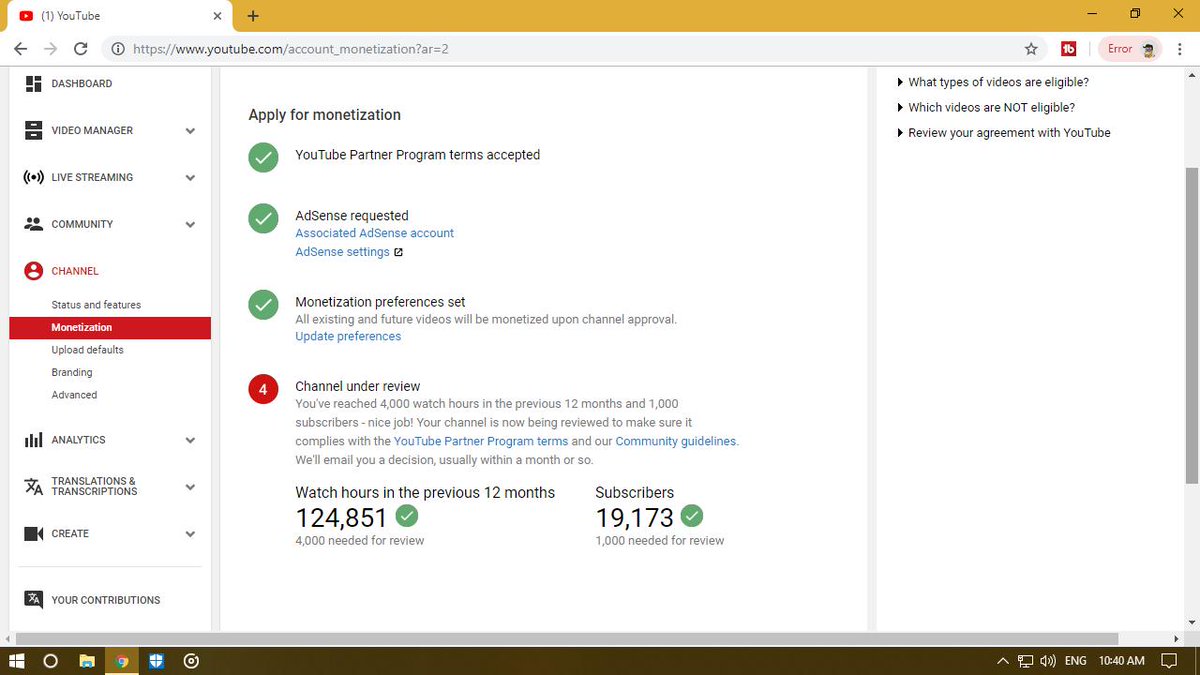Click the 10:40 AM clock

tap(1121, 661)
